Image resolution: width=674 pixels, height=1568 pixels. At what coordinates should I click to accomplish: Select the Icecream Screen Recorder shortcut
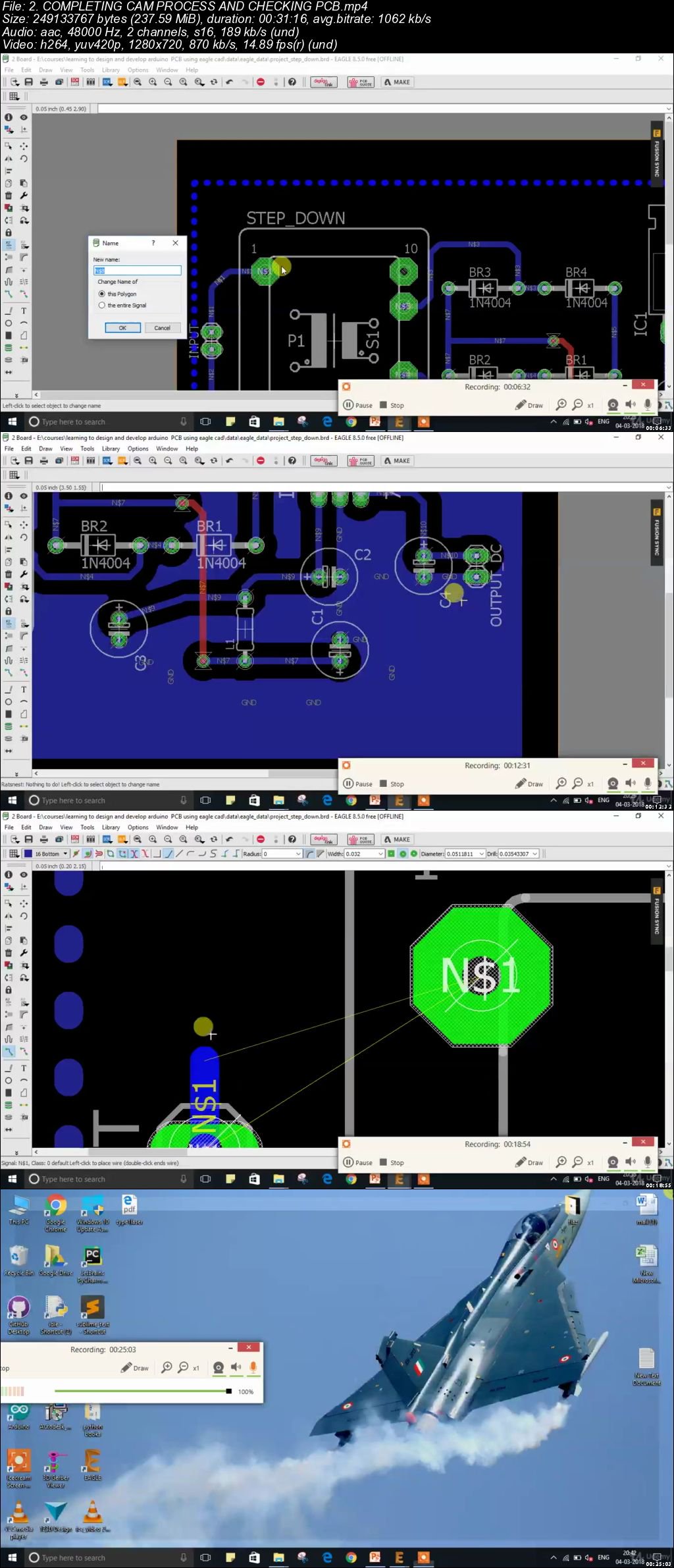19,1469
